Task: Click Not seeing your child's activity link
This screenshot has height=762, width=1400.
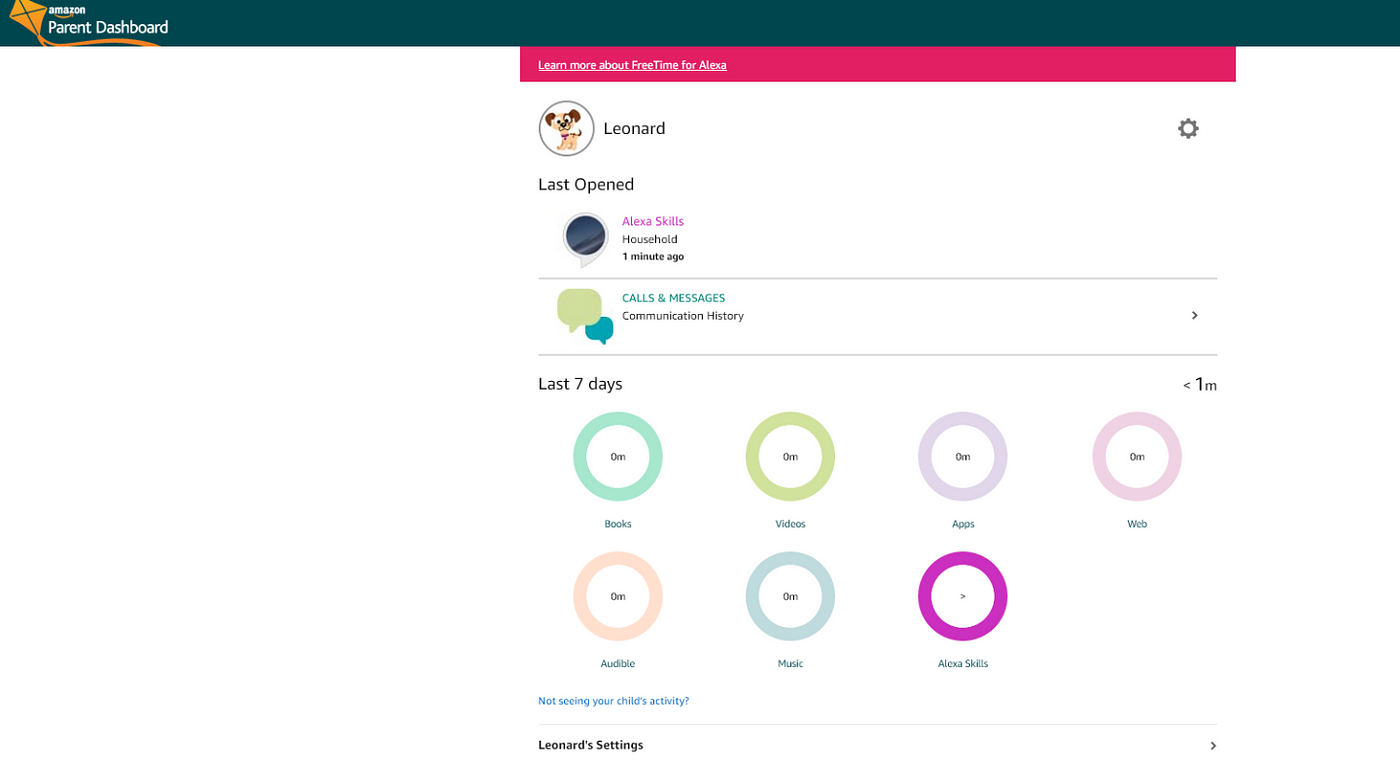Action: 613,701
